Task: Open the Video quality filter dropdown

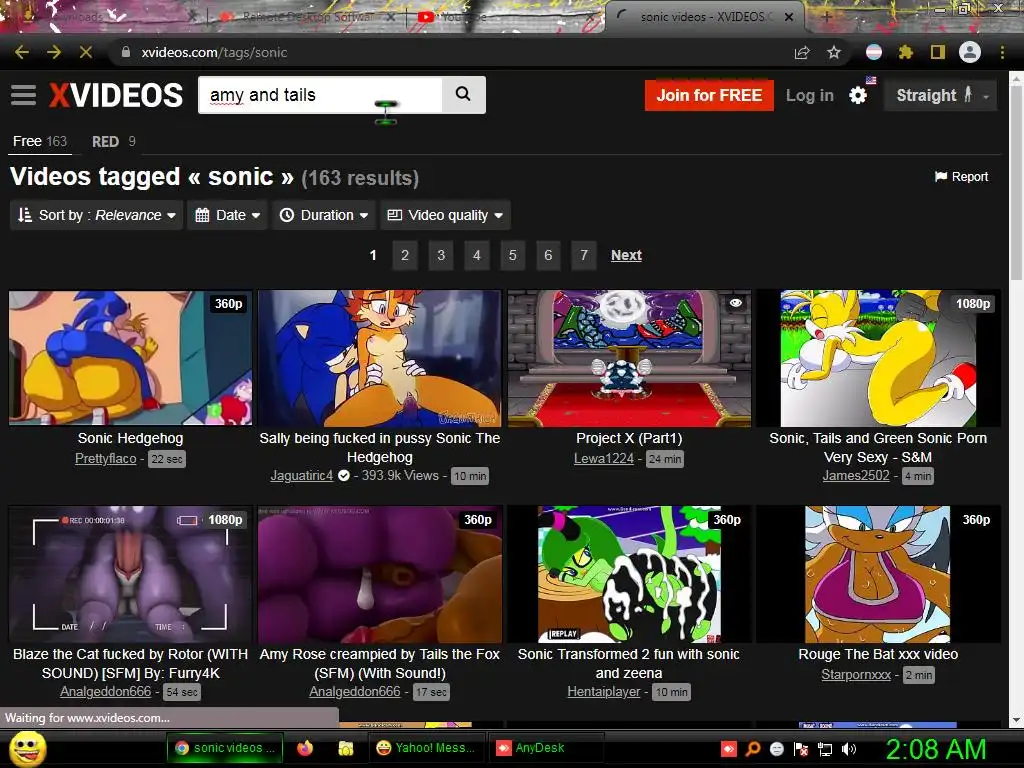Action: tap(445, 215)
